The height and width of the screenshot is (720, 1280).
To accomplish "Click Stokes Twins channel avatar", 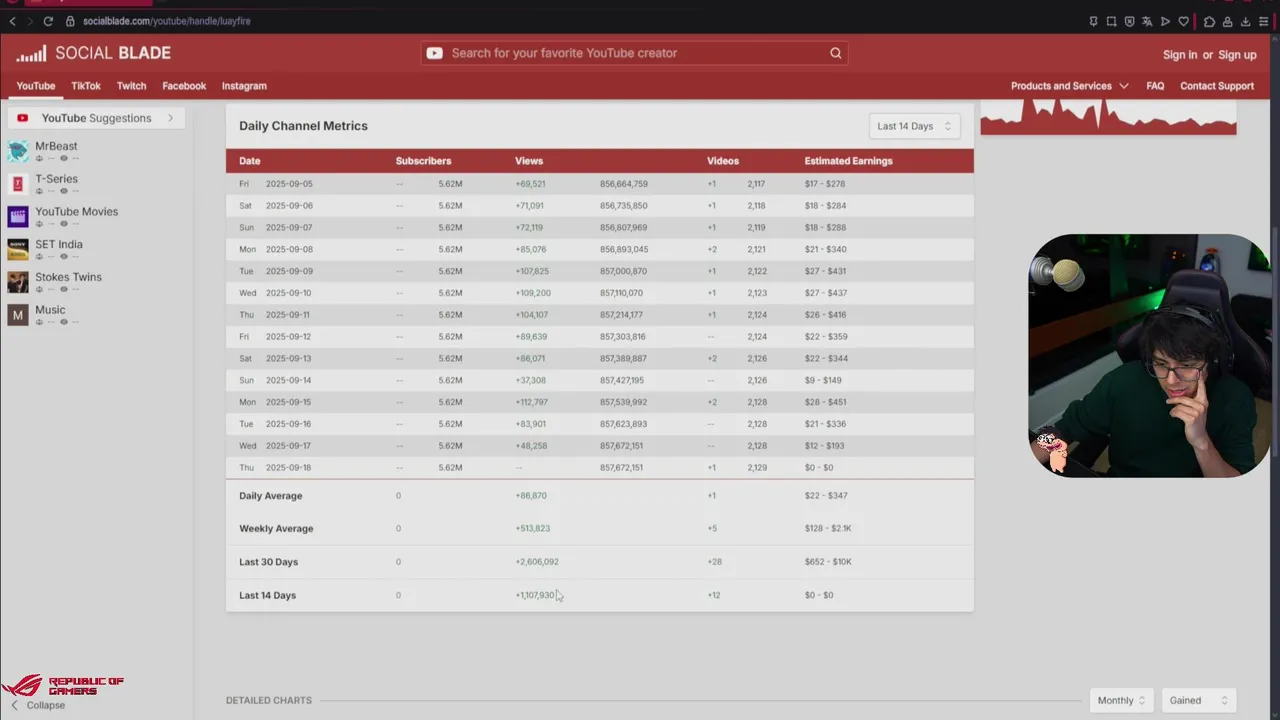I will pyautogui.click(x=18, y=282).
